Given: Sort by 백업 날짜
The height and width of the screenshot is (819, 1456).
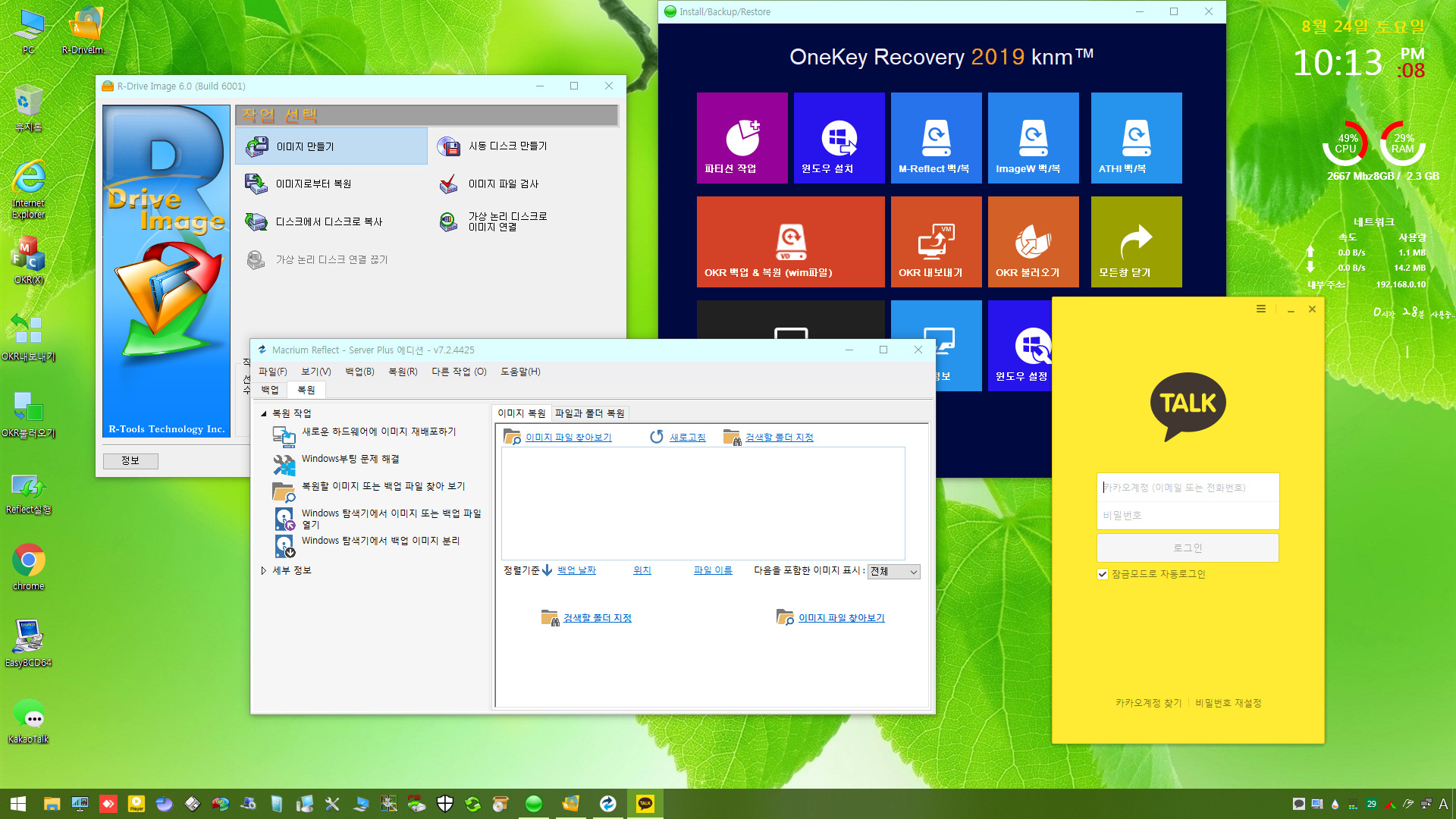Looking at the screenshot, I should (x=577, y=570).
